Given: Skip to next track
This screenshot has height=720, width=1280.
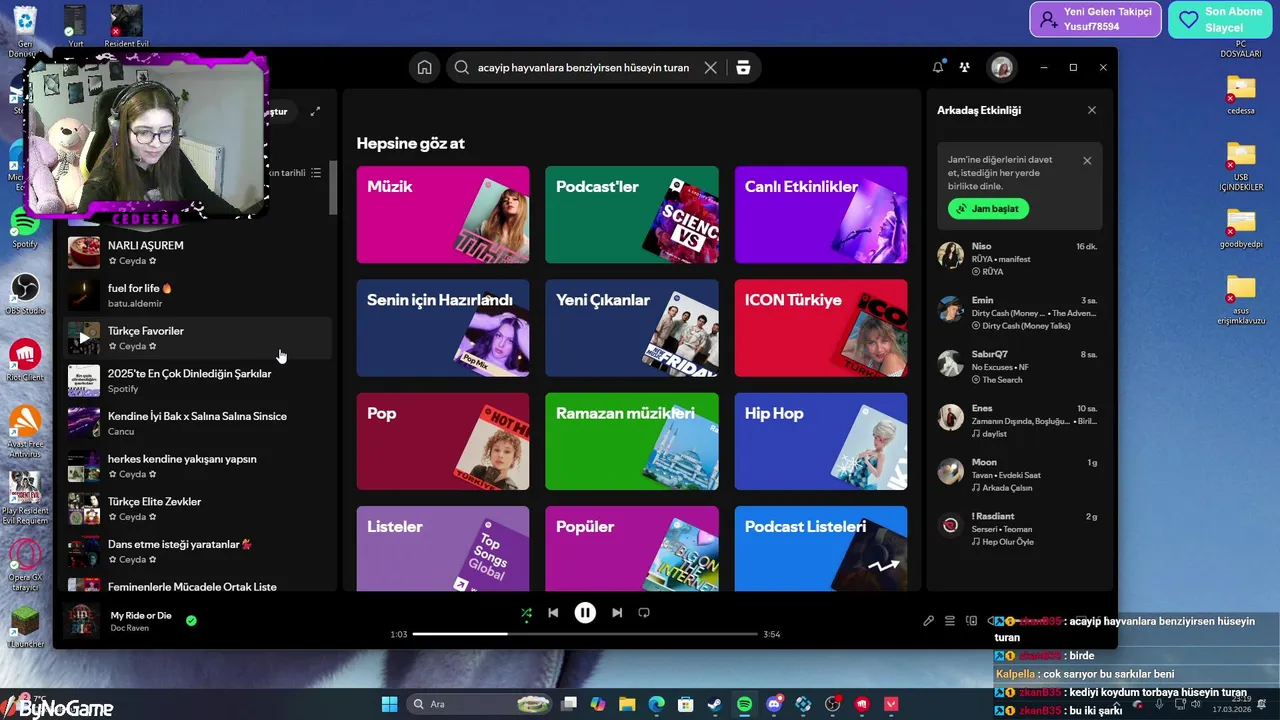Looking at the screenshot, I should (617, 612).
